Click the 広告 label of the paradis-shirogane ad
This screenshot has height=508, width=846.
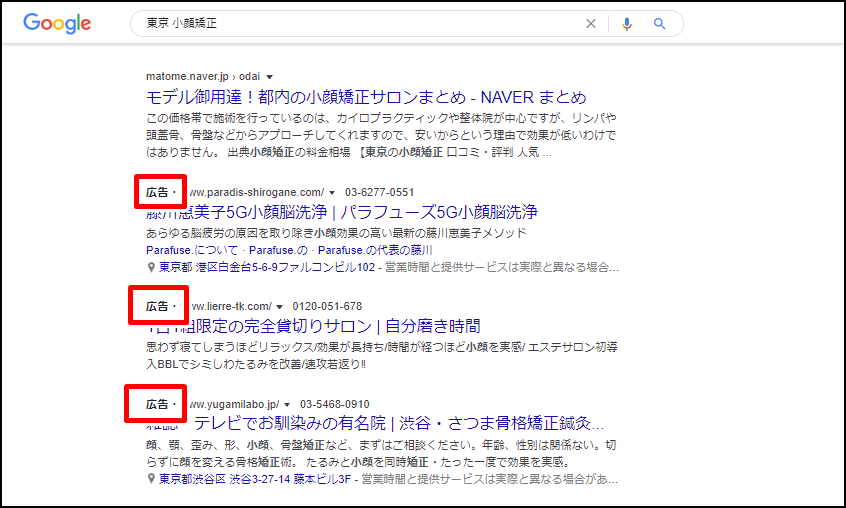click(x=157, y=193)
